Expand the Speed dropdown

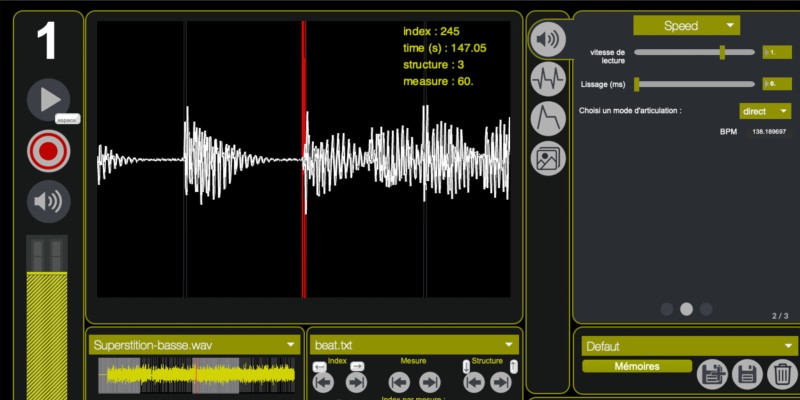686,25
